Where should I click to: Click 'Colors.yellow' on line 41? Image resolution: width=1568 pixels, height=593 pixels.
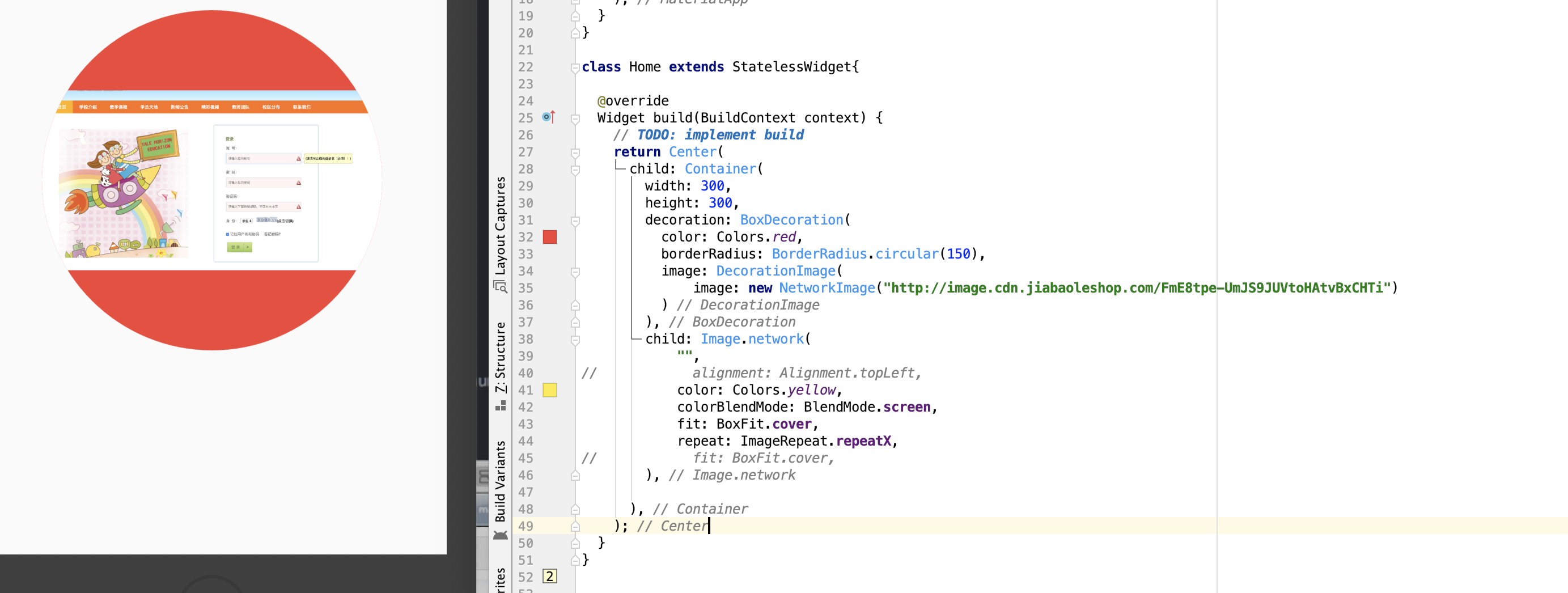(x=784, y=390)
